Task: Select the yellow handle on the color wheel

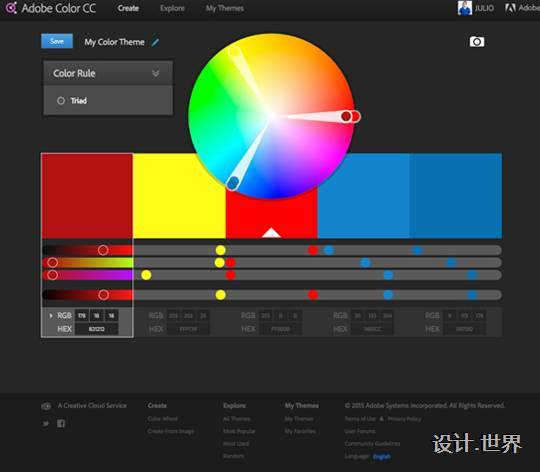Action: click(235, 52)
